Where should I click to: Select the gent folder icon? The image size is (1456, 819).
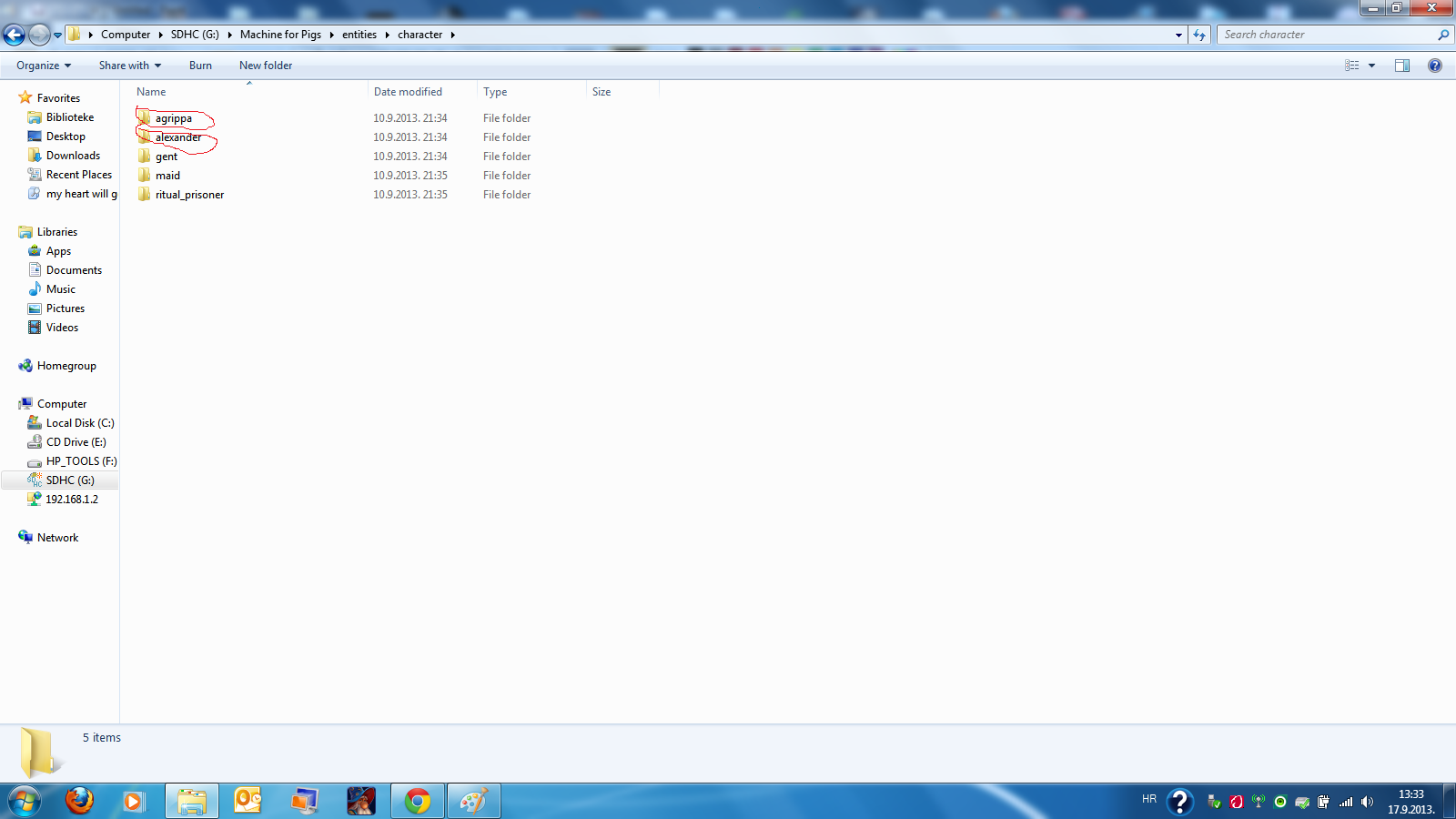tap(144, 156)
